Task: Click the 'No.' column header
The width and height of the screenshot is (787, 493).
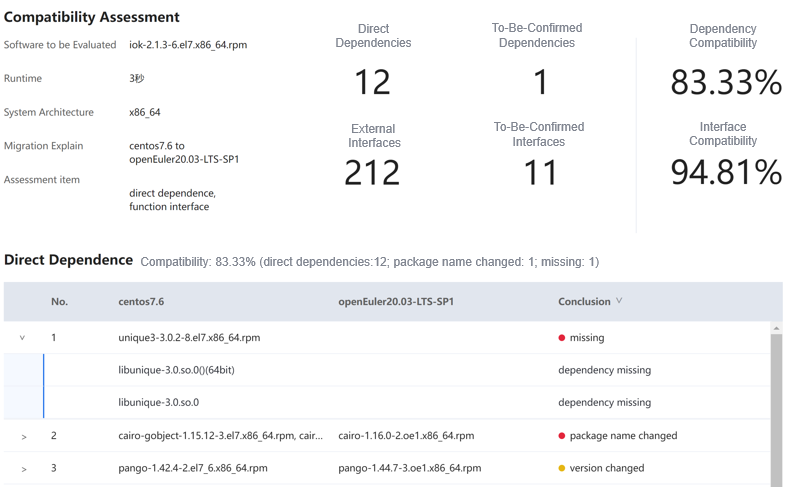Action: (x=59, y=302)
